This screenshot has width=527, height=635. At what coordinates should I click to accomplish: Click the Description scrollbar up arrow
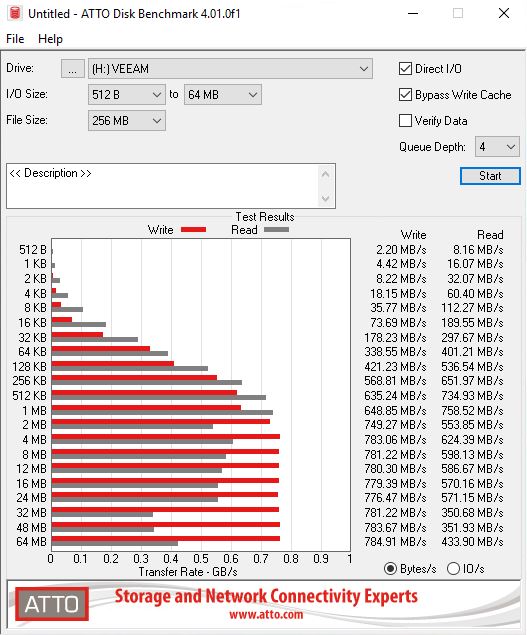coord(325,175)
